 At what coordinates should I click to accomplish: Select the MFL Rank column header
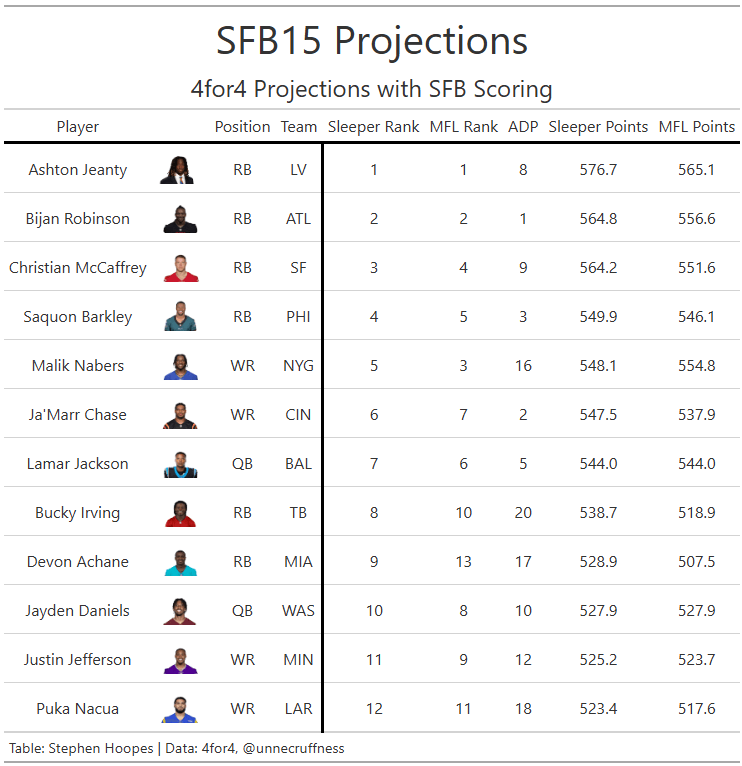(464, 127)
